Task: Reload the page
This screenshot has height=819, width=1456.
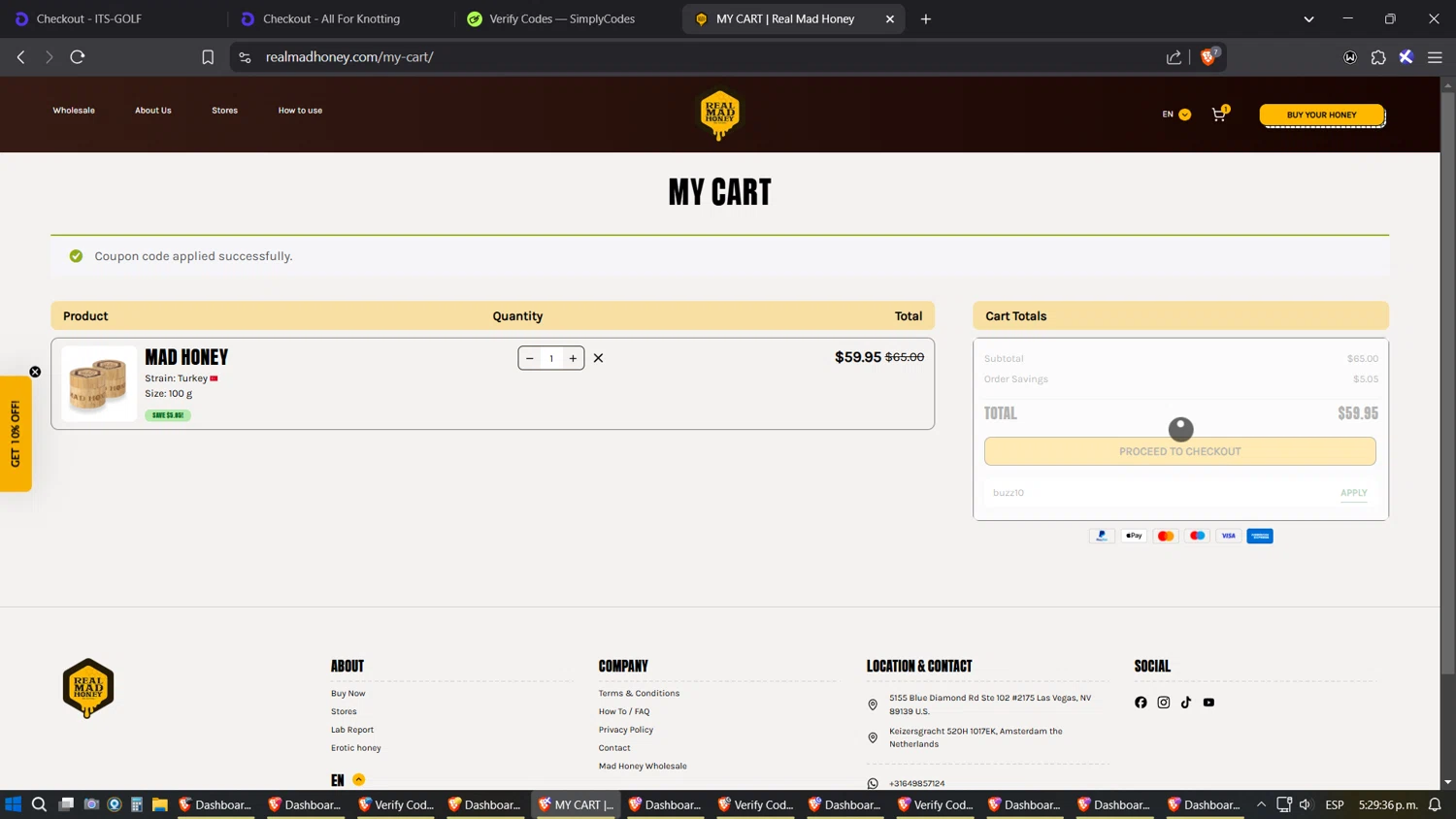Action: coord(78,57)
